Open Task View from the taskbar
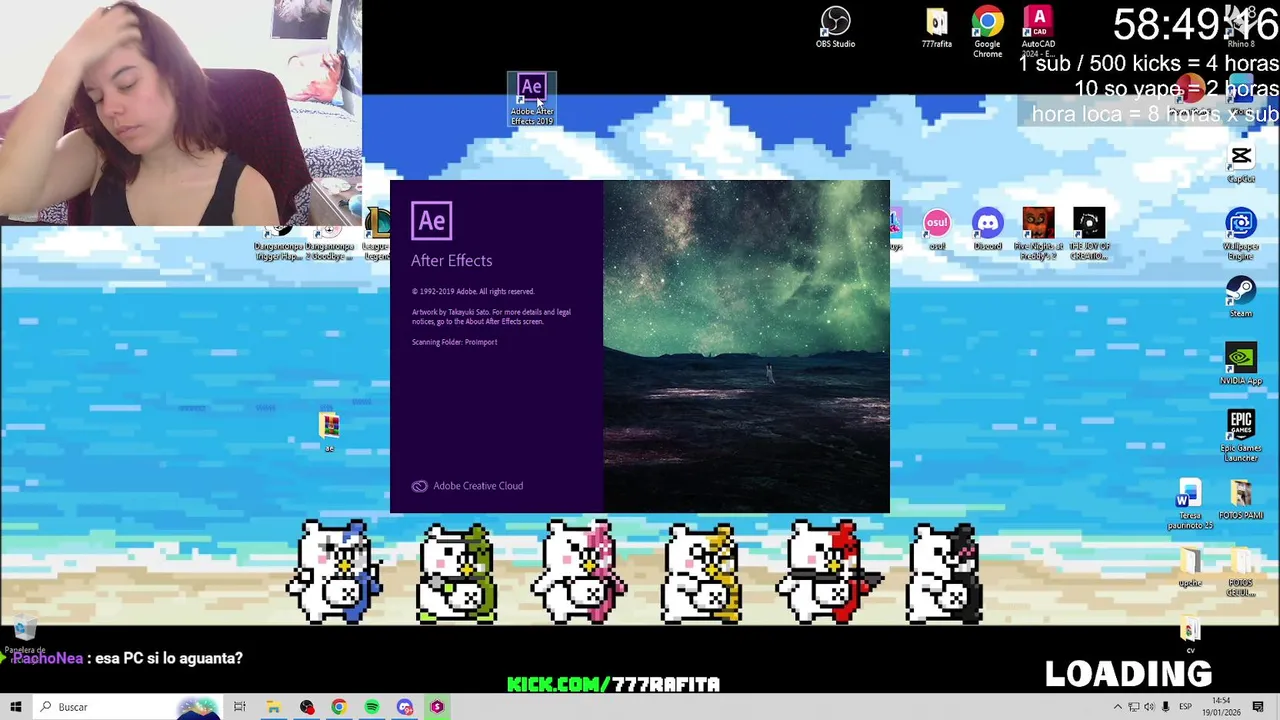1280x720 pixels. 240,707
